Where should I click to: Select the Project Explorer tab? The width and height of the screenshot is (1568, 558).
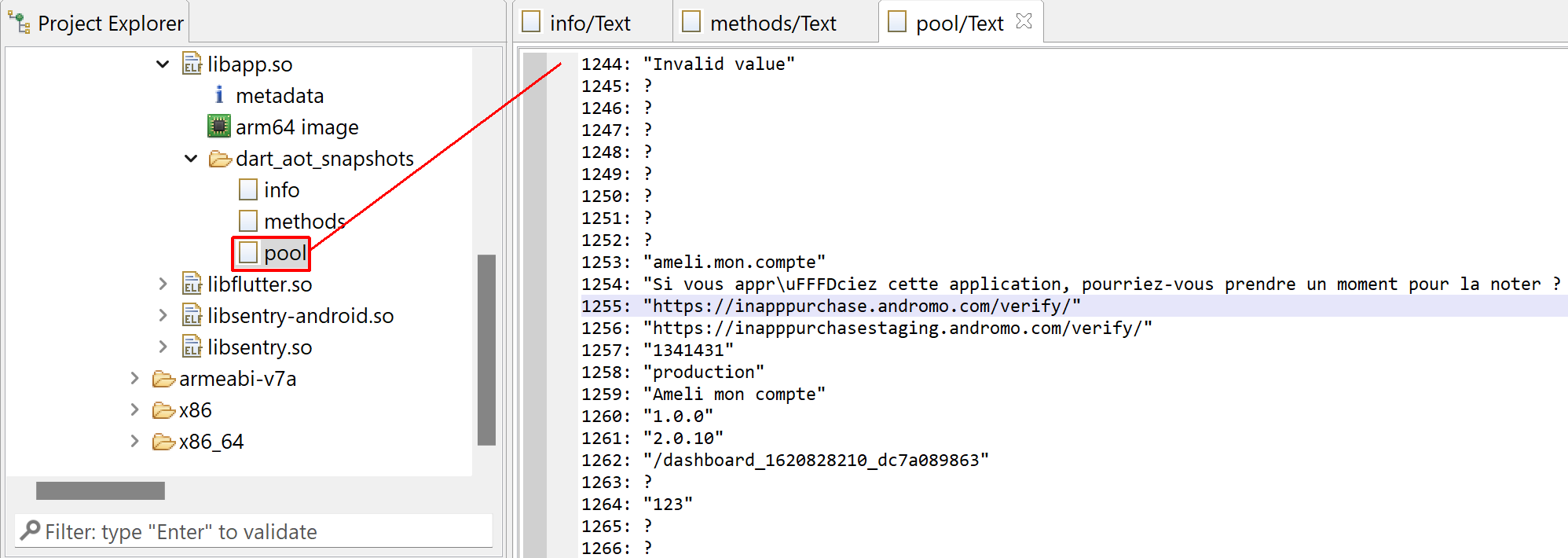pyautogui.click(x=97, y=23)
